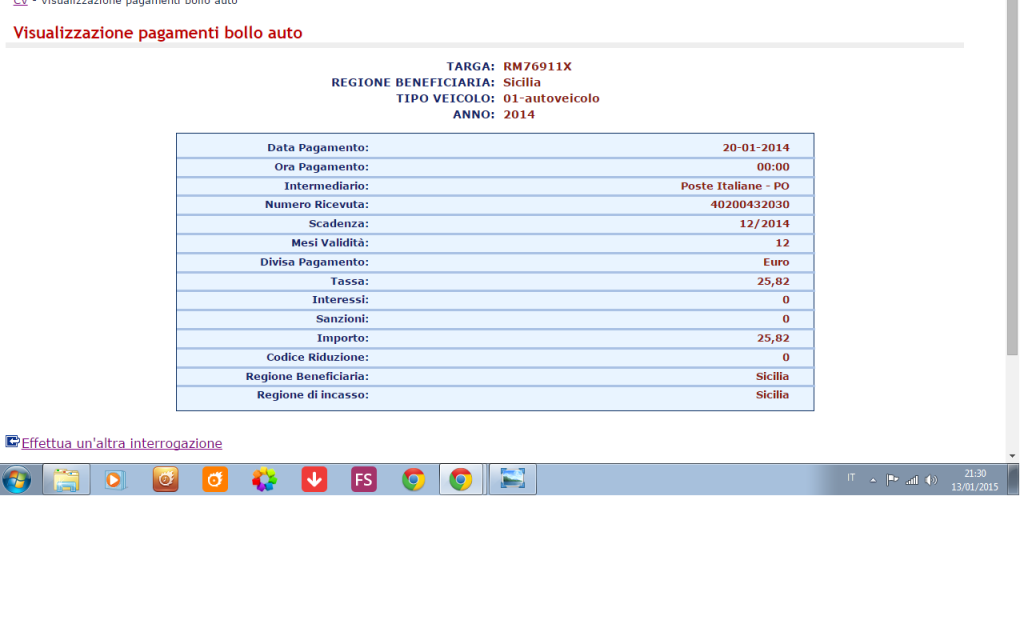
Task: Open the FS application on the taskbar
Action: coord(363,480)
